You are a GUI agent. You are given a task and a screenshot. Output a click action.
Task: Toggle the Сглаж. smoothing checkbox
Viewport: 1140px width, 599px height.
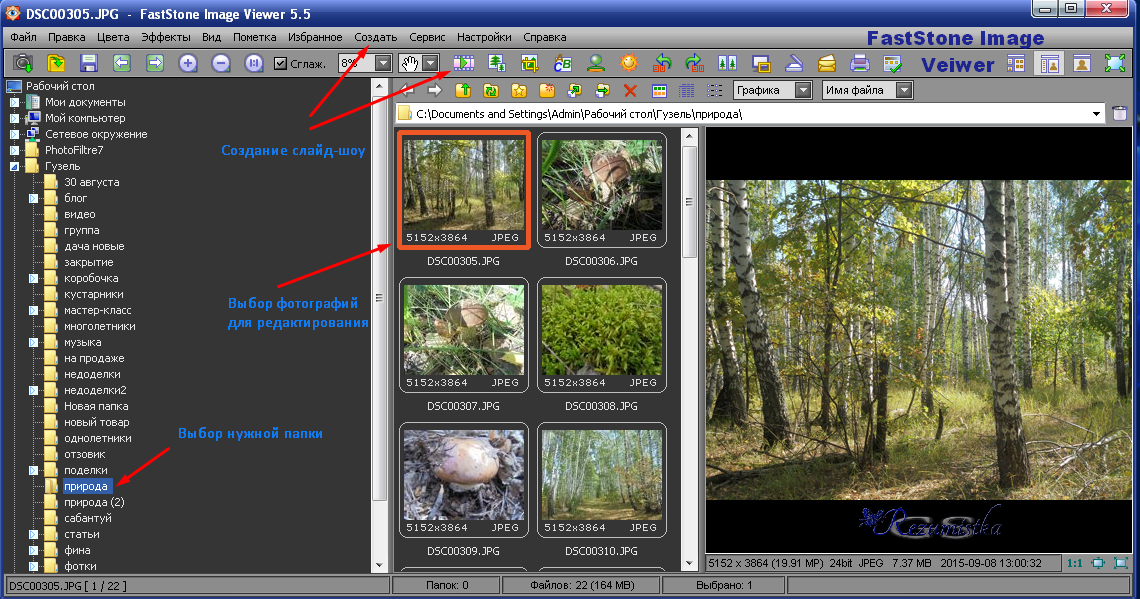[280, 64]
